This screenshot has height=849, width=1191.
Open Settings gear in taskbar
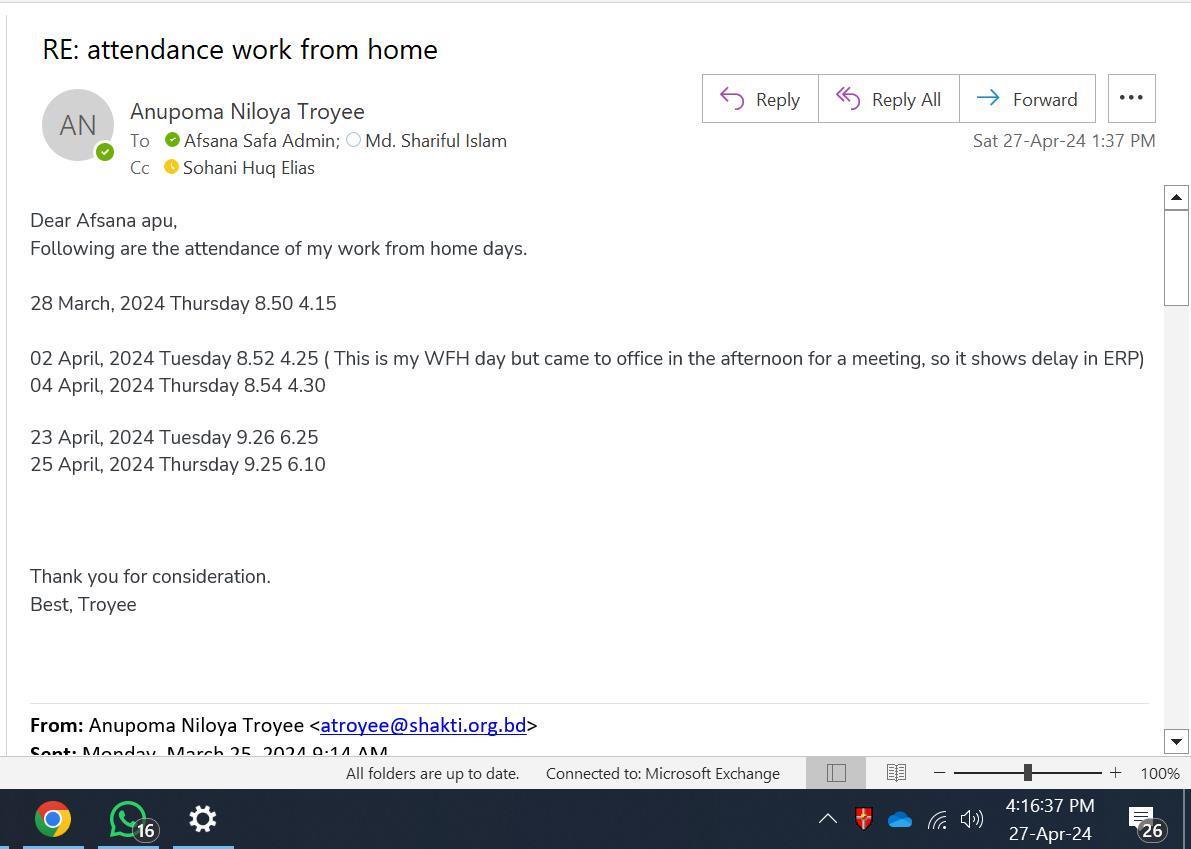(203, 819)
